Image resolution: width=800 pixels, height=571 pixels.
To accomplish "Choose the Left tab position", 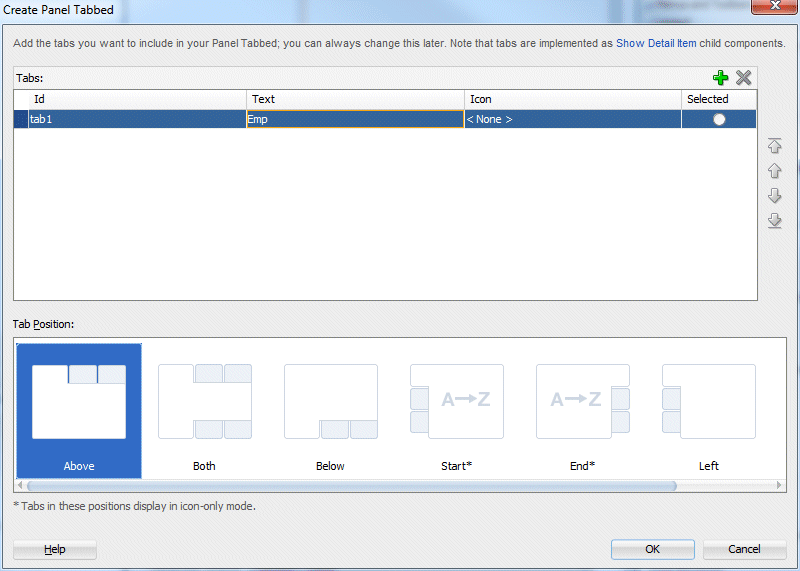I will 709,411.
